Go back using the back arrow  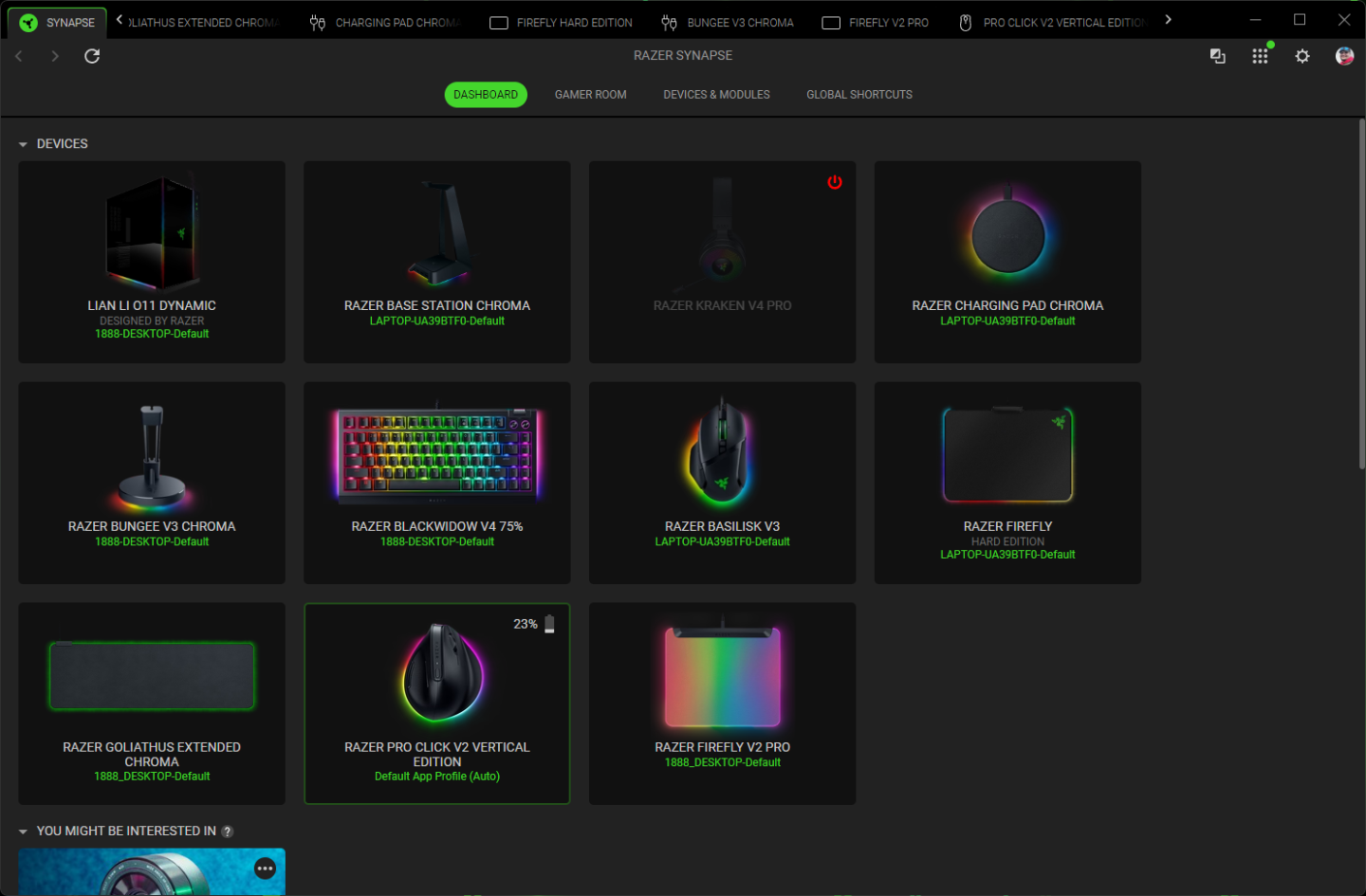[19, 56]
